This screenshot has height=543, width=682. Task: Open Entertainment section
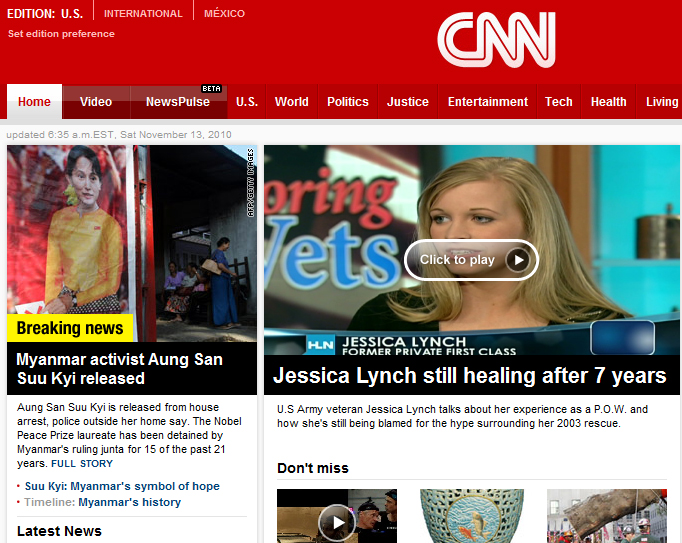click(x=488, y=102)
